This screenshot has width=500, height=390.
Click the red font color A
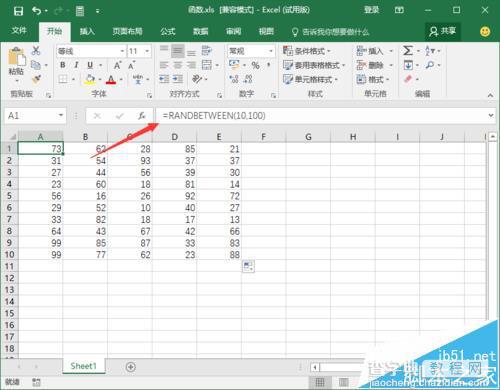[x=111, y=79]
